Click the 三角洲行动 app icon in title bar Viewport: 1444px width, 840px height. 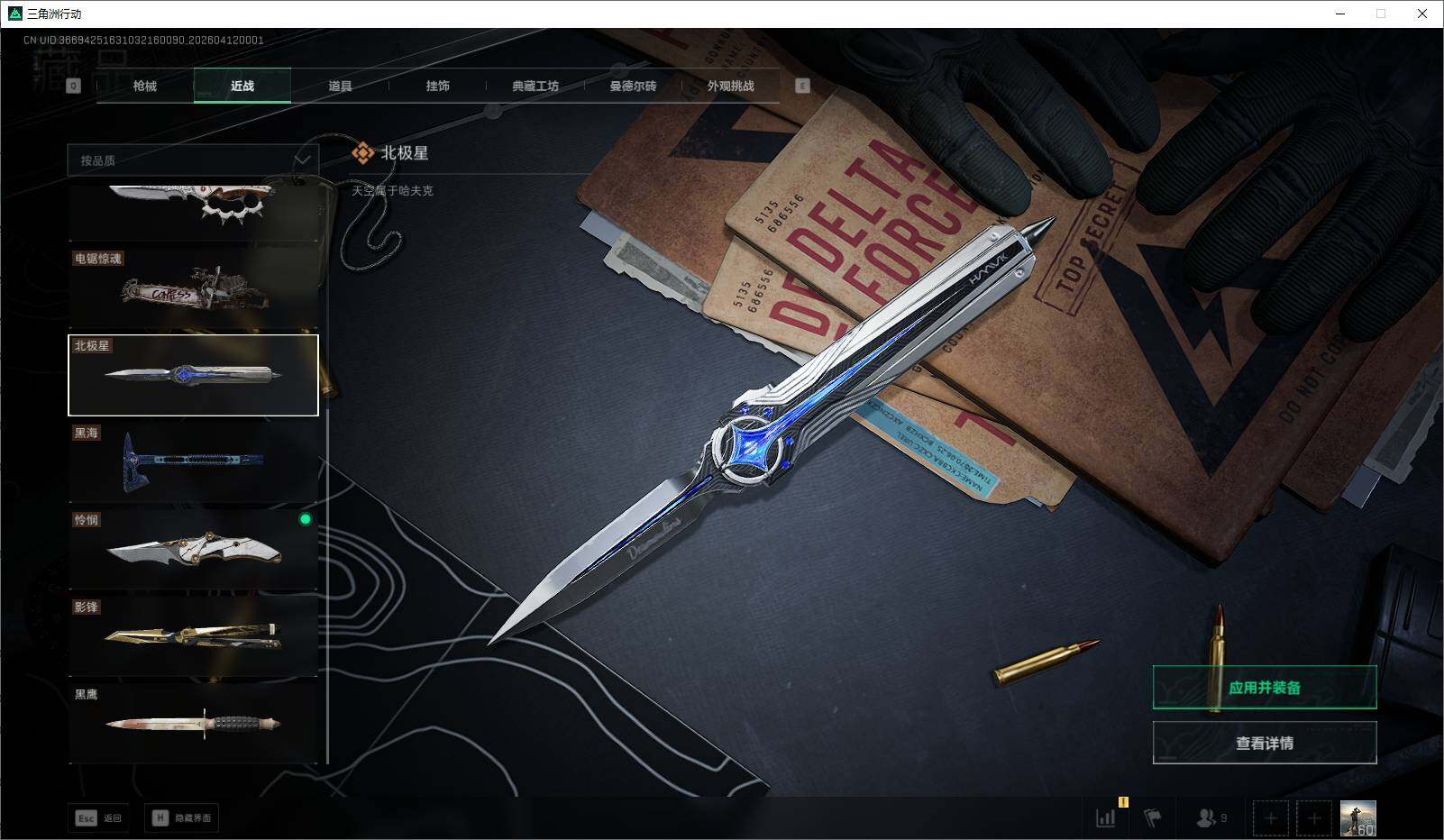click(14, 14)
